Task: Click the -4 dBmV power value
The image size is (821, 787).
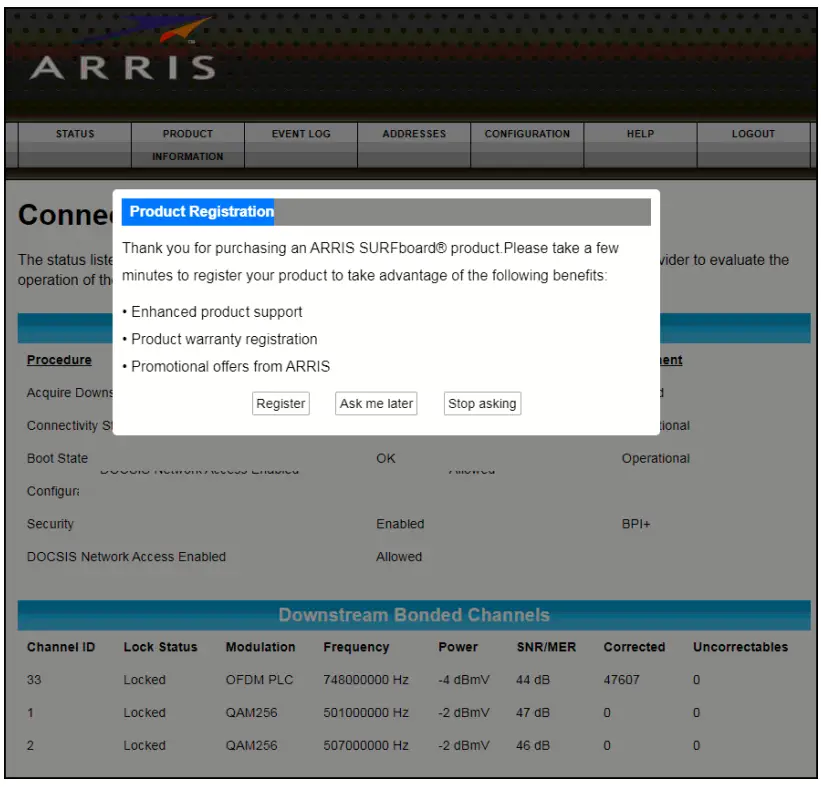Action: pos(464,680)
